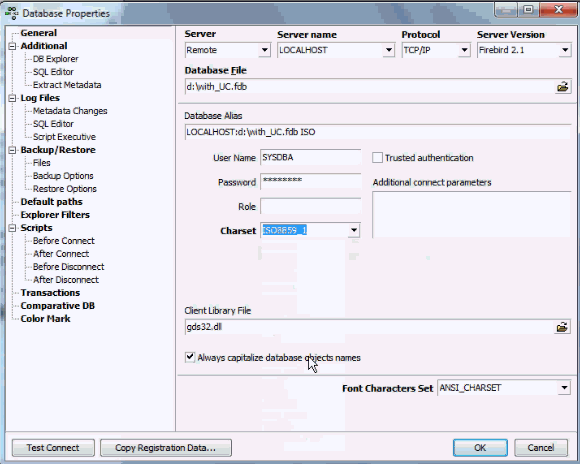
Task: Collapse the Log Files tree node
Action: [13, 98]
